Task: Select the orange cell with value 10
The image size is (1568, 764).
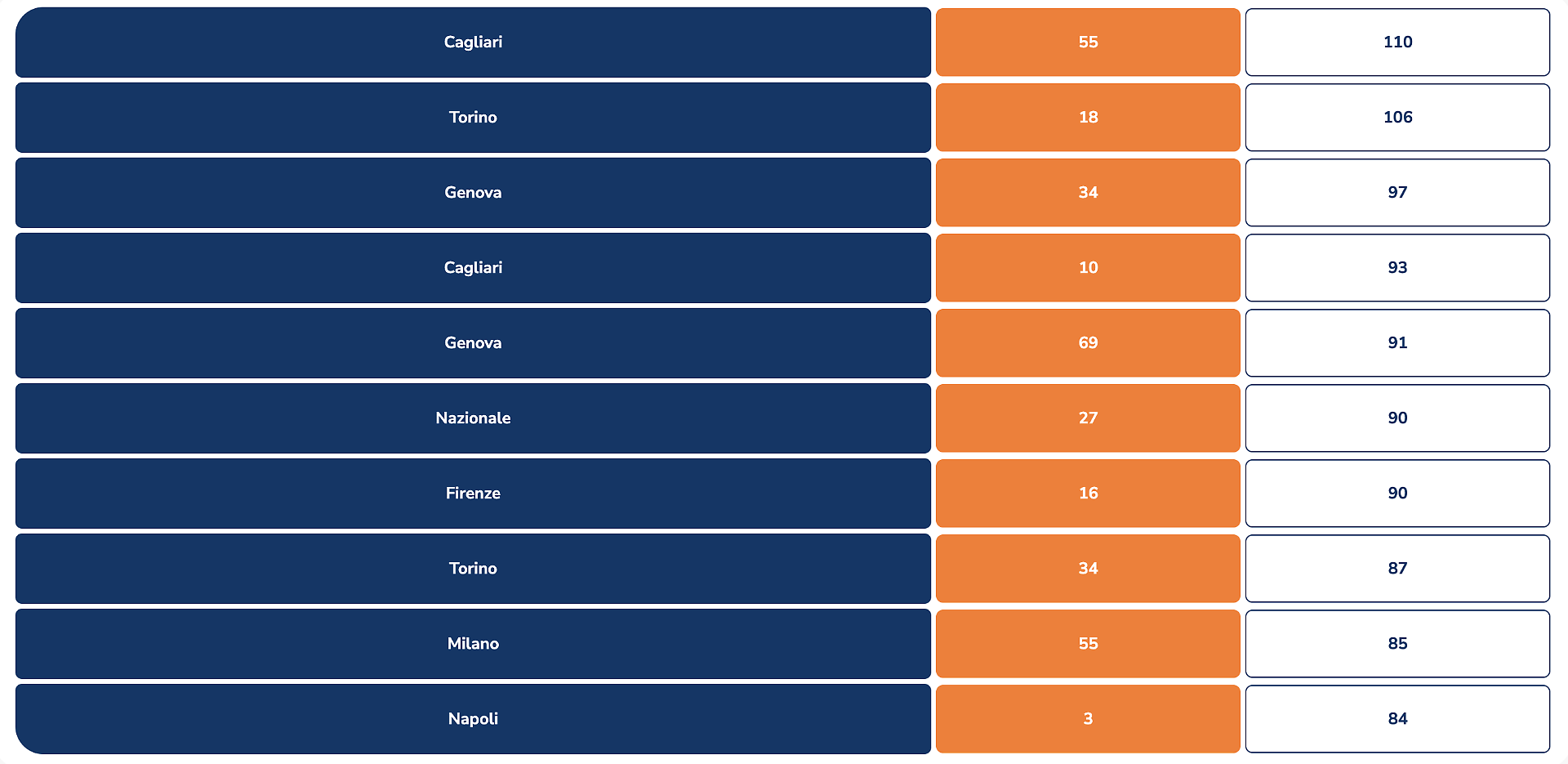Action: pos(1088,268)
